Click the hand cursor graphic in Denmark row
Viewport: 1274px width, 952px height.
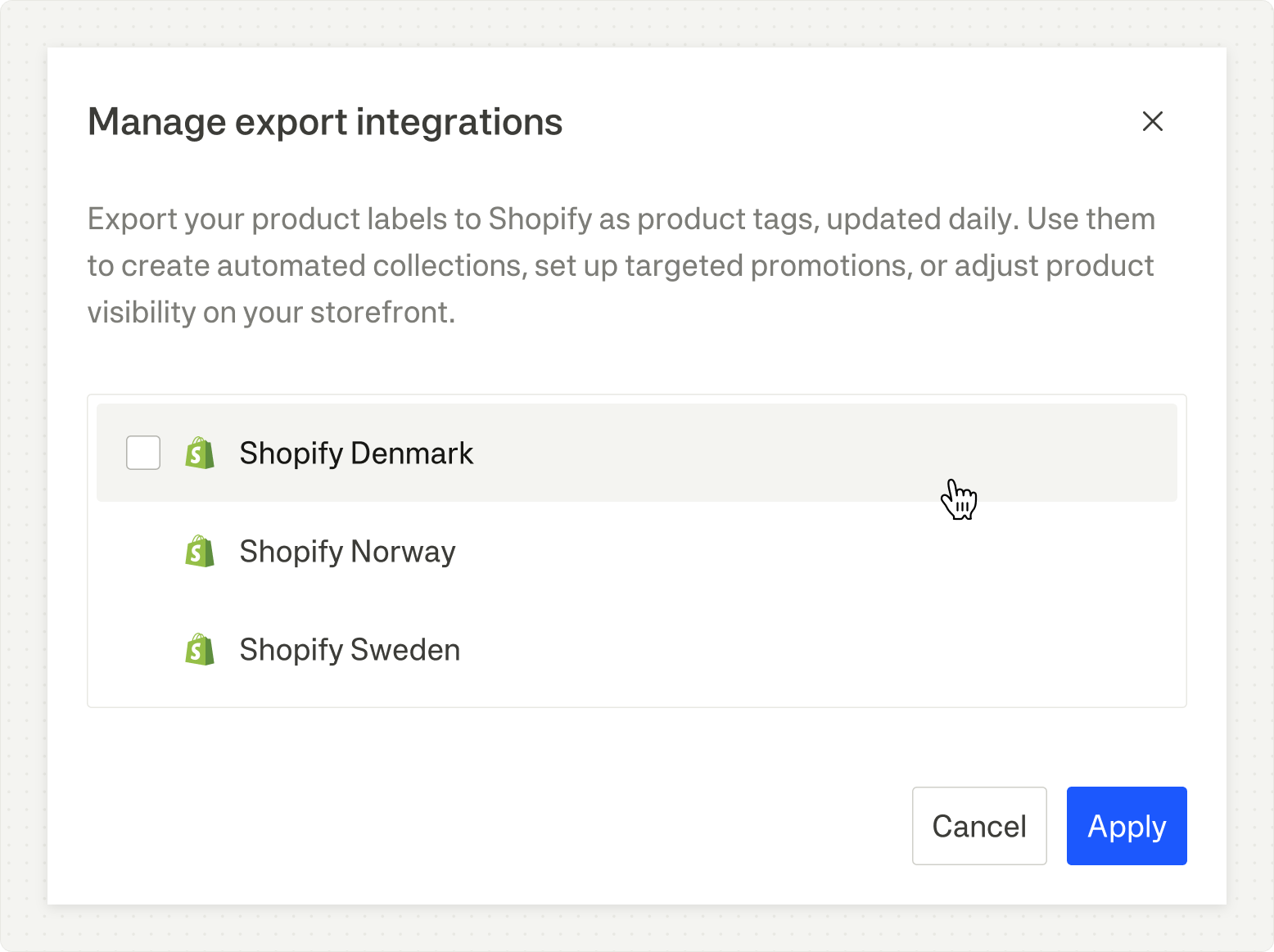(x=958, y=499)
